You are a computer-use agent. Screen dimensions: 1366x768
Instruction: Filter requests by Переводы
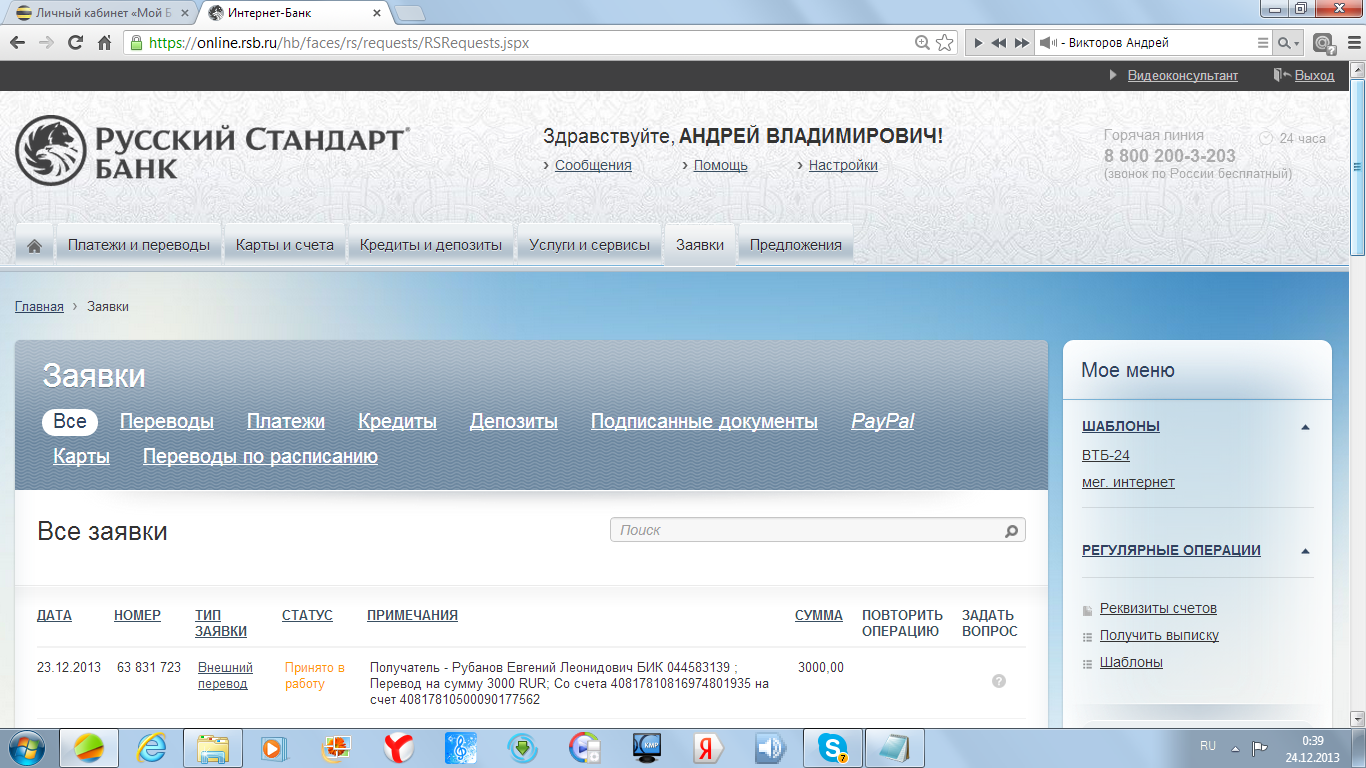pyautogui.click(x=167, y=421)
